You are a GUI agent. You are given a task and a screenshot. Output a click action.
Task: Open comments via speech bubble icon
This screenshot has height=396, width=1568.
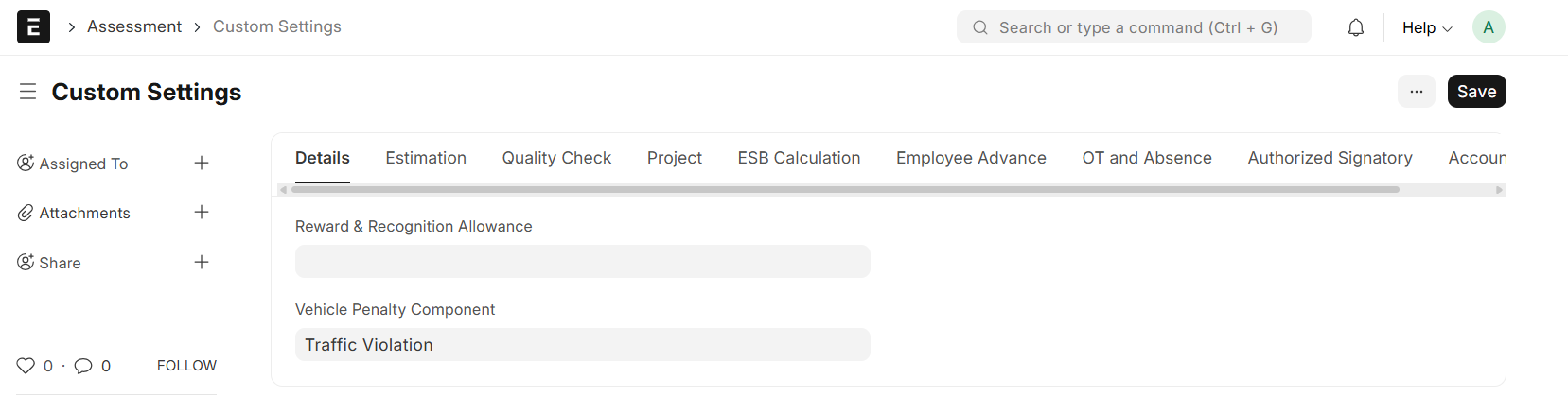point(83,366)
